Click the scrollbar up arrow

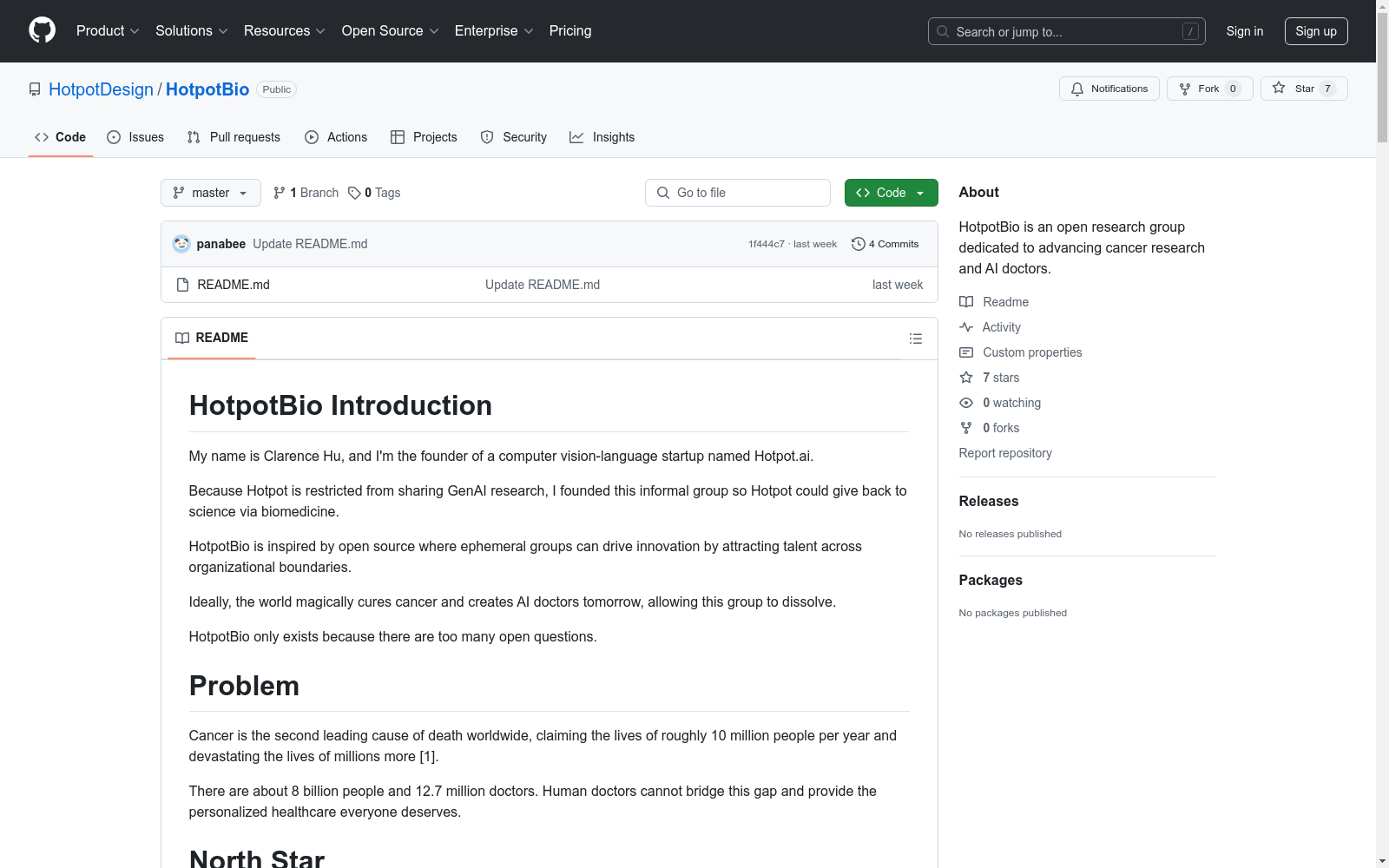point(1382,7)
